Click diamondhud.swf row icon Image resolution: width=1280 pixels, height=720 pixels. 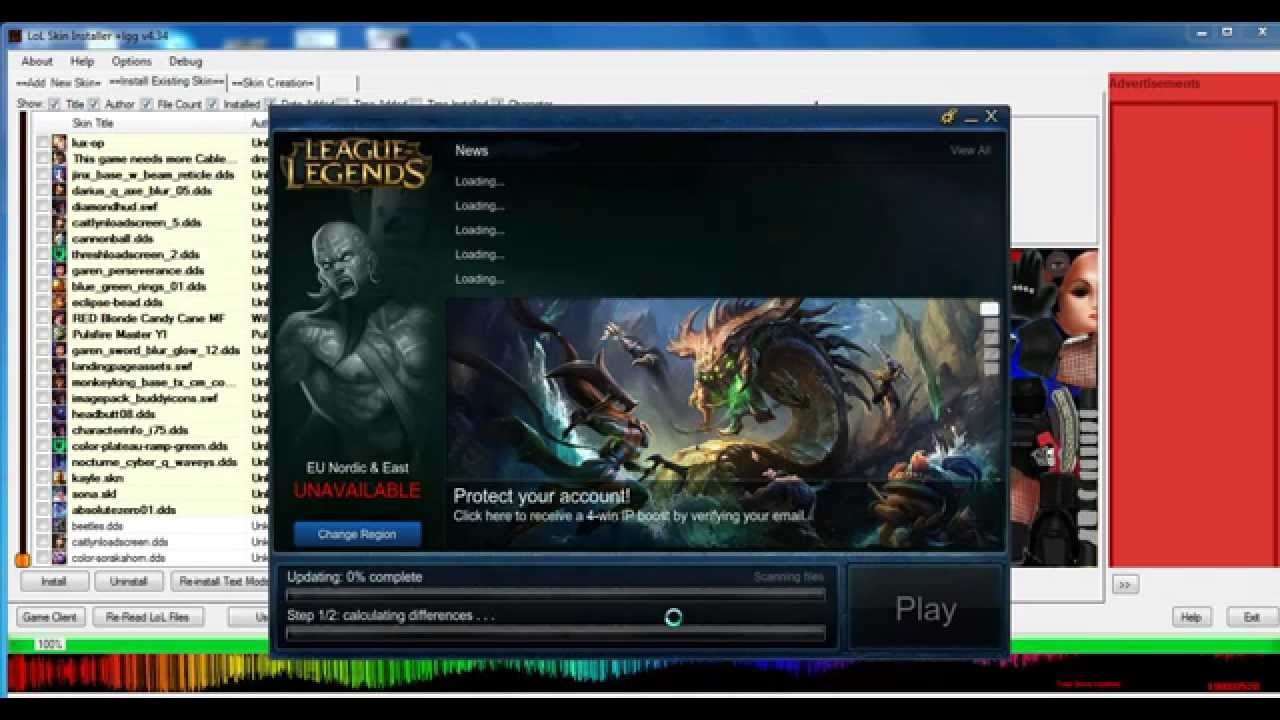point(59,207)
